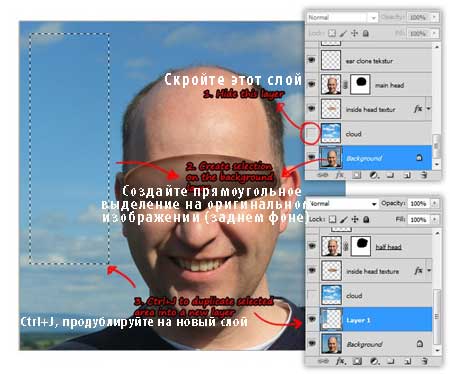Create new layer in main head panel footer

pos(407,175)
